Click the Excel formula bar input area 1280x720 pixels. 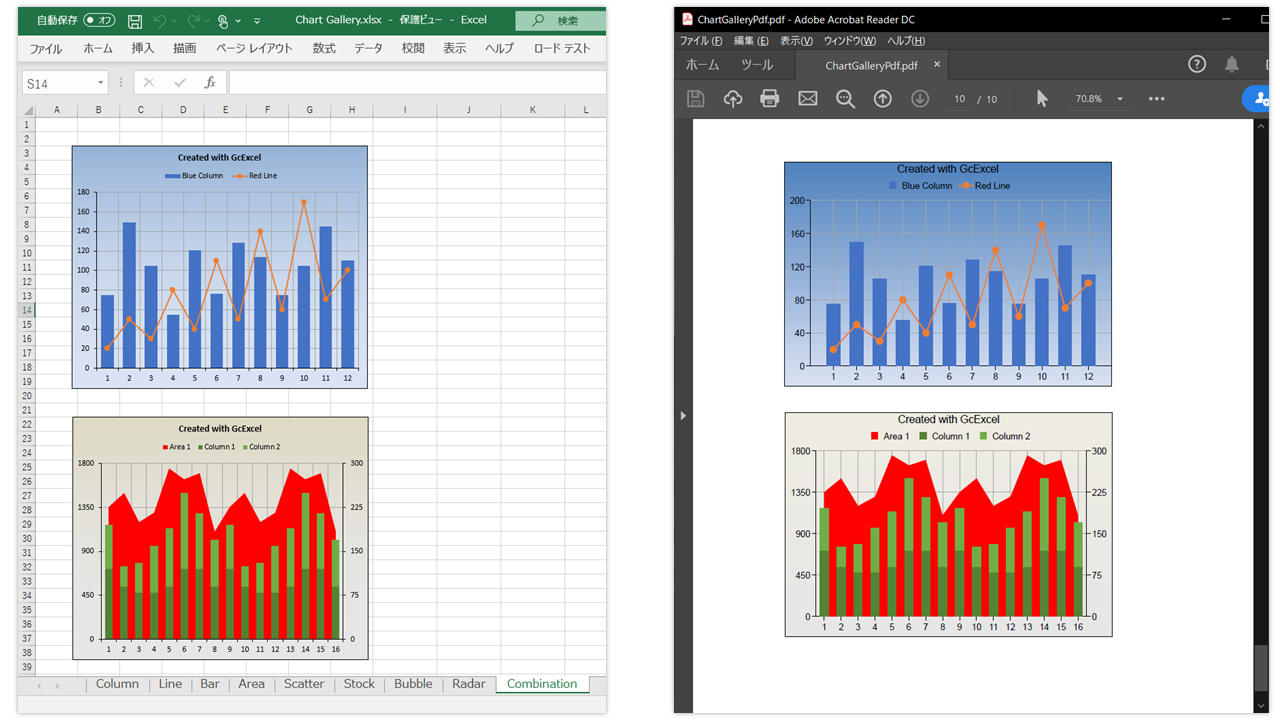(x=417, y=83)
